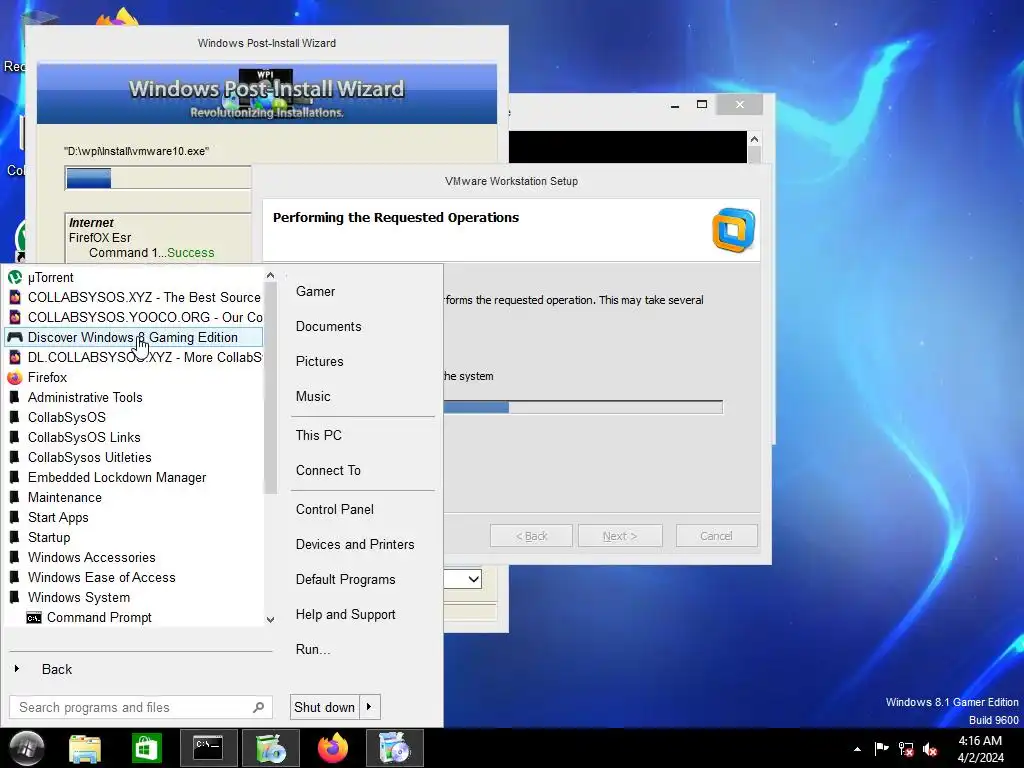Expand the Shut down options arrow
This screenshot has height=768, width=1024.
(370, 707)
